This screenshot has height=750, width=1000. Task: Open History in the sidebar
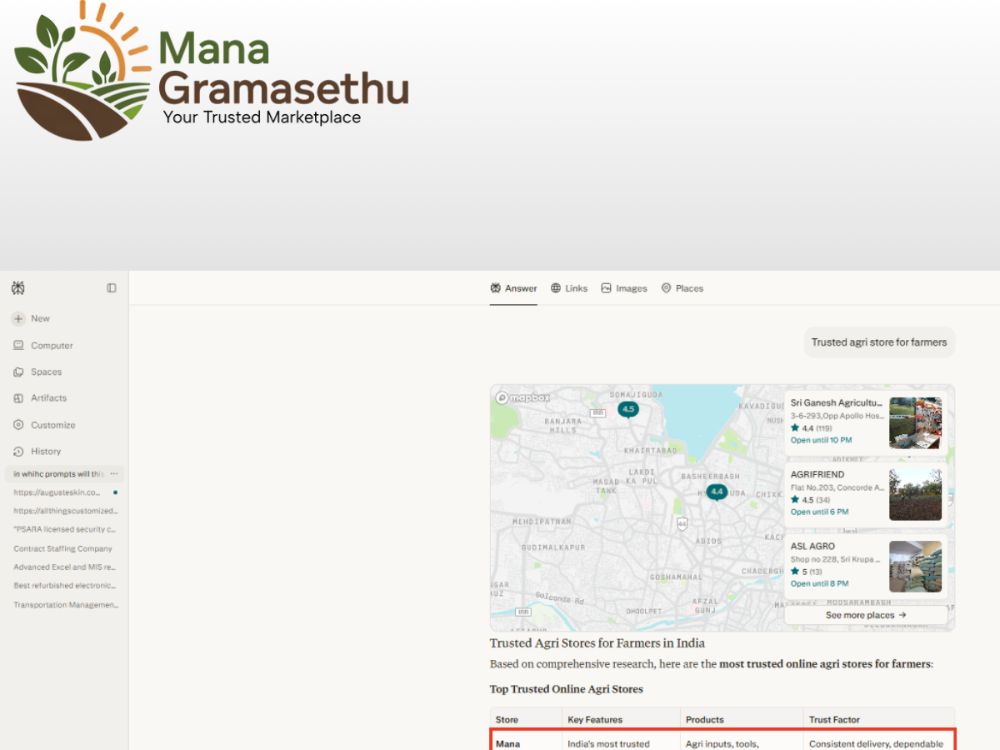point(37,452)
